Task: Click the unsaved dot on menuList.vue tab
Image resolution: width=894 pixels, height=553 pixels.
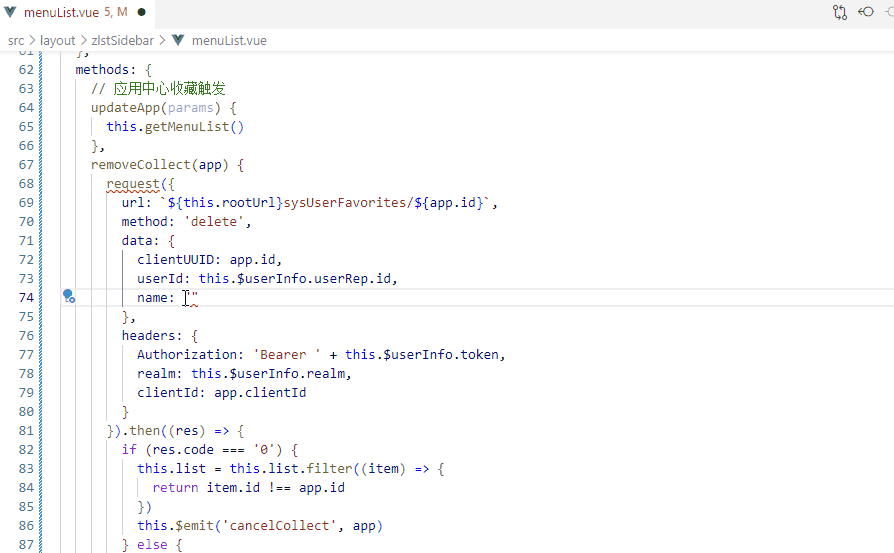Action: coord(141,13)
